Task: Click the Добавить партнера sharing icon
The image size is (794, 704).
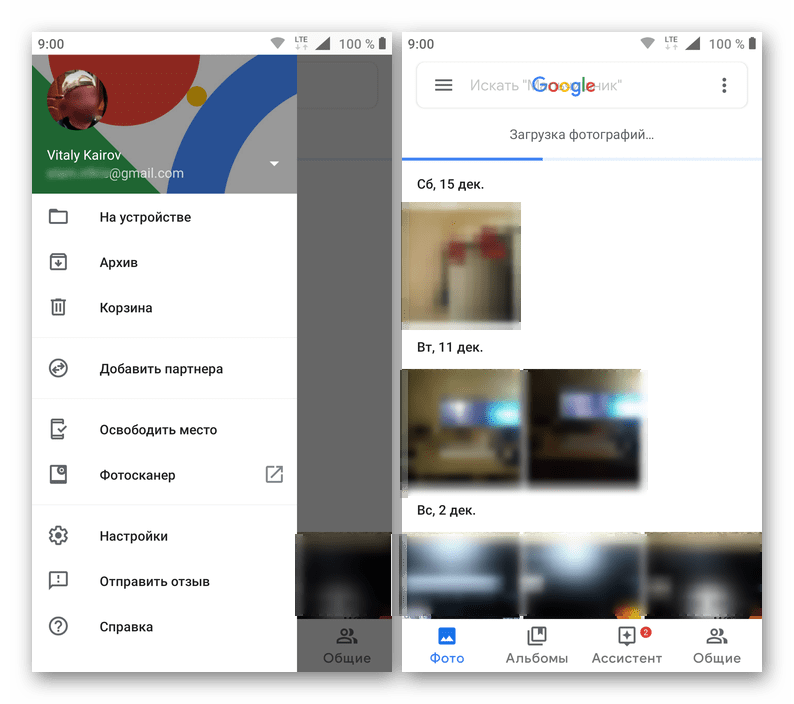Action: [x=58, y=368]
